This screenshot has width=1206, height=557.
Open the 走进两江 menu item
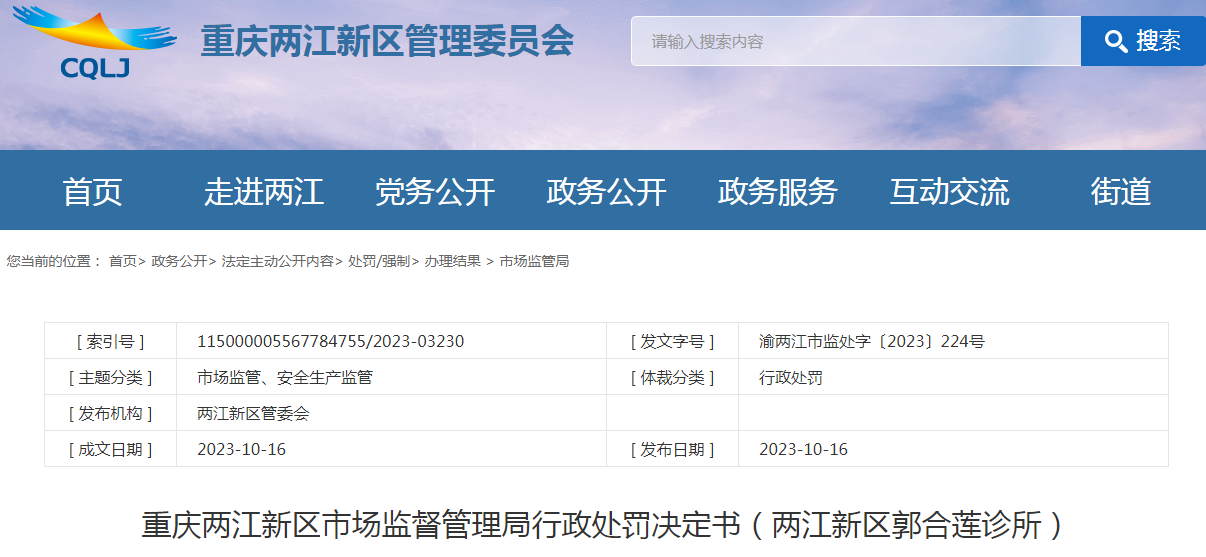point(264,191)
